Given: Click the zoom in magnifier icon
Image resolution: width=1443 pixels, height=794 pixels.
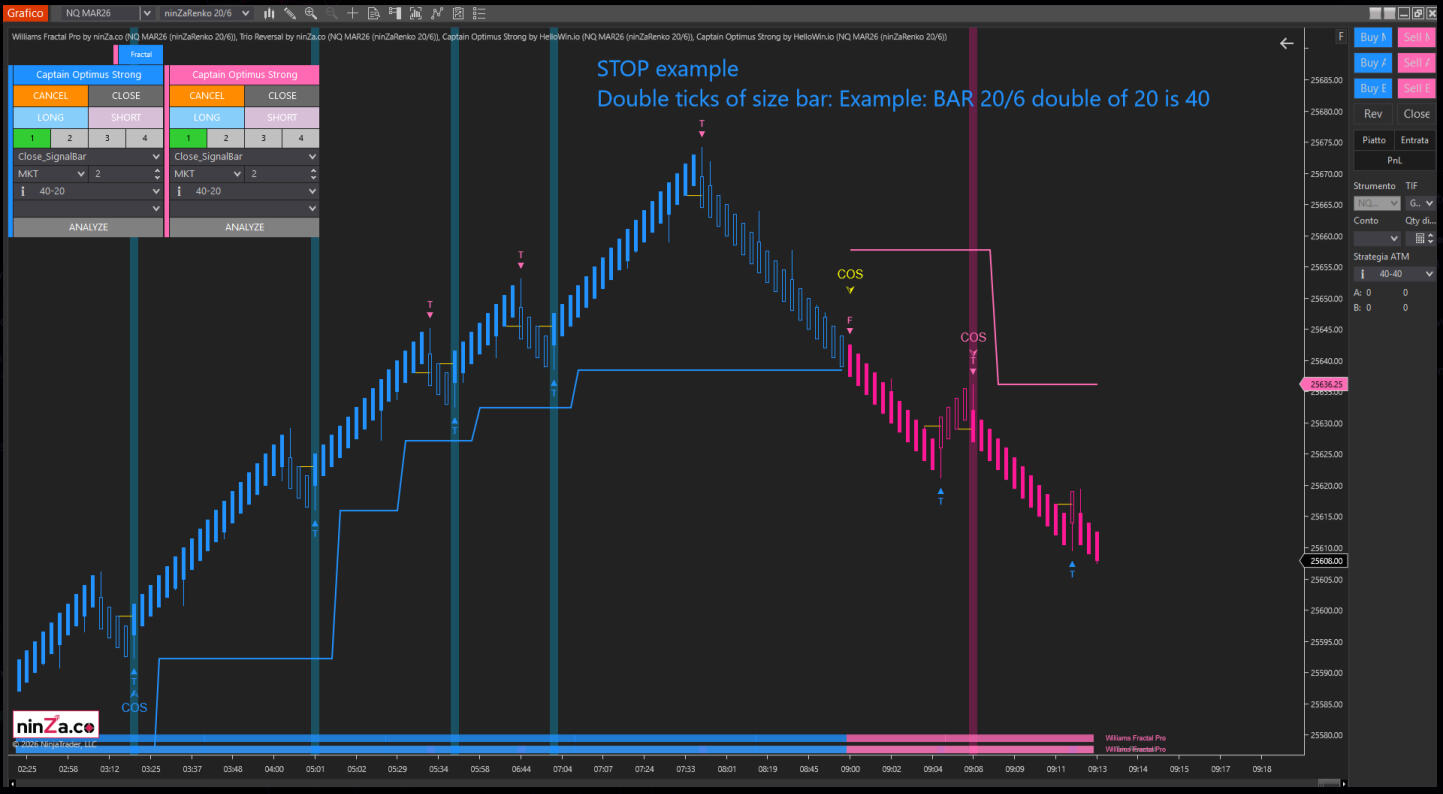Looking at the screenshot, I should tap(311, 13).
